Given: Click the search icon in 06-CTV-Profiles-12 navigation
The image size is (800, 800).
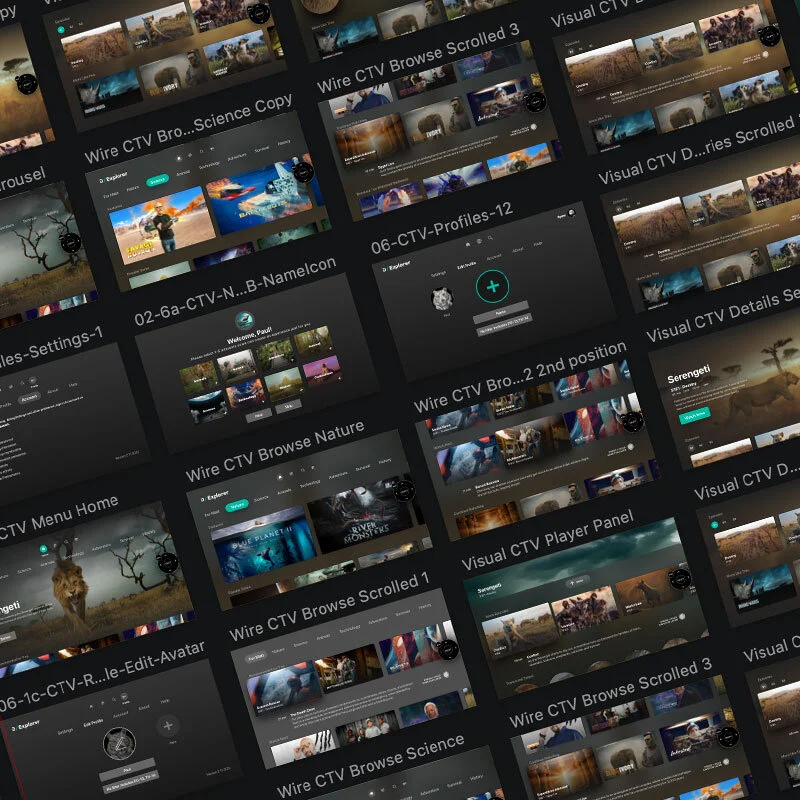Looking at the screenshot, I should pyautogui.click(x=490, y=238).
